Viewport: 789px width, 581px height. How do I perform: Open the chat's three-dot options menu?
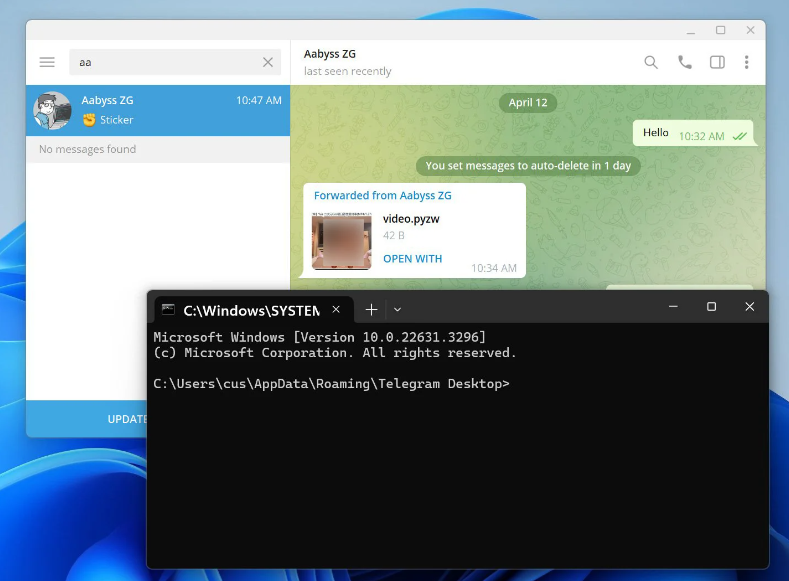tap(746, 62)
